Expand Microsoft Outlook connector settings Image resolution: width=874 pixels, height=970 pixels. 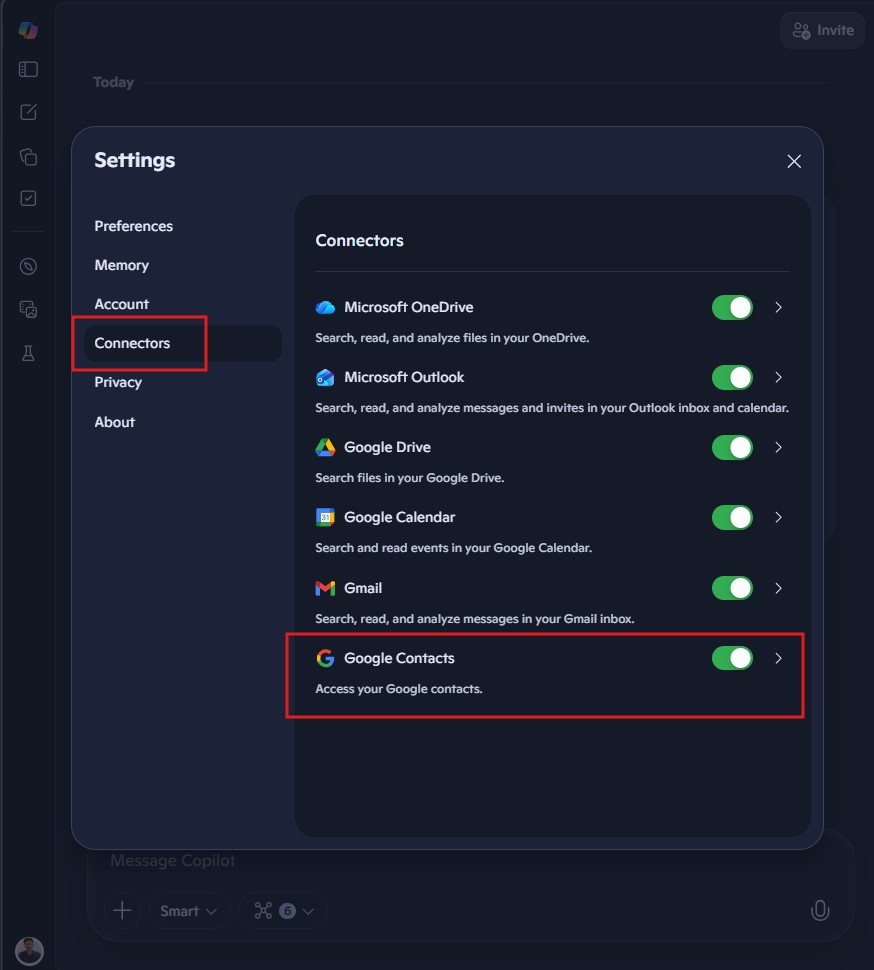[x=778, y=377]
